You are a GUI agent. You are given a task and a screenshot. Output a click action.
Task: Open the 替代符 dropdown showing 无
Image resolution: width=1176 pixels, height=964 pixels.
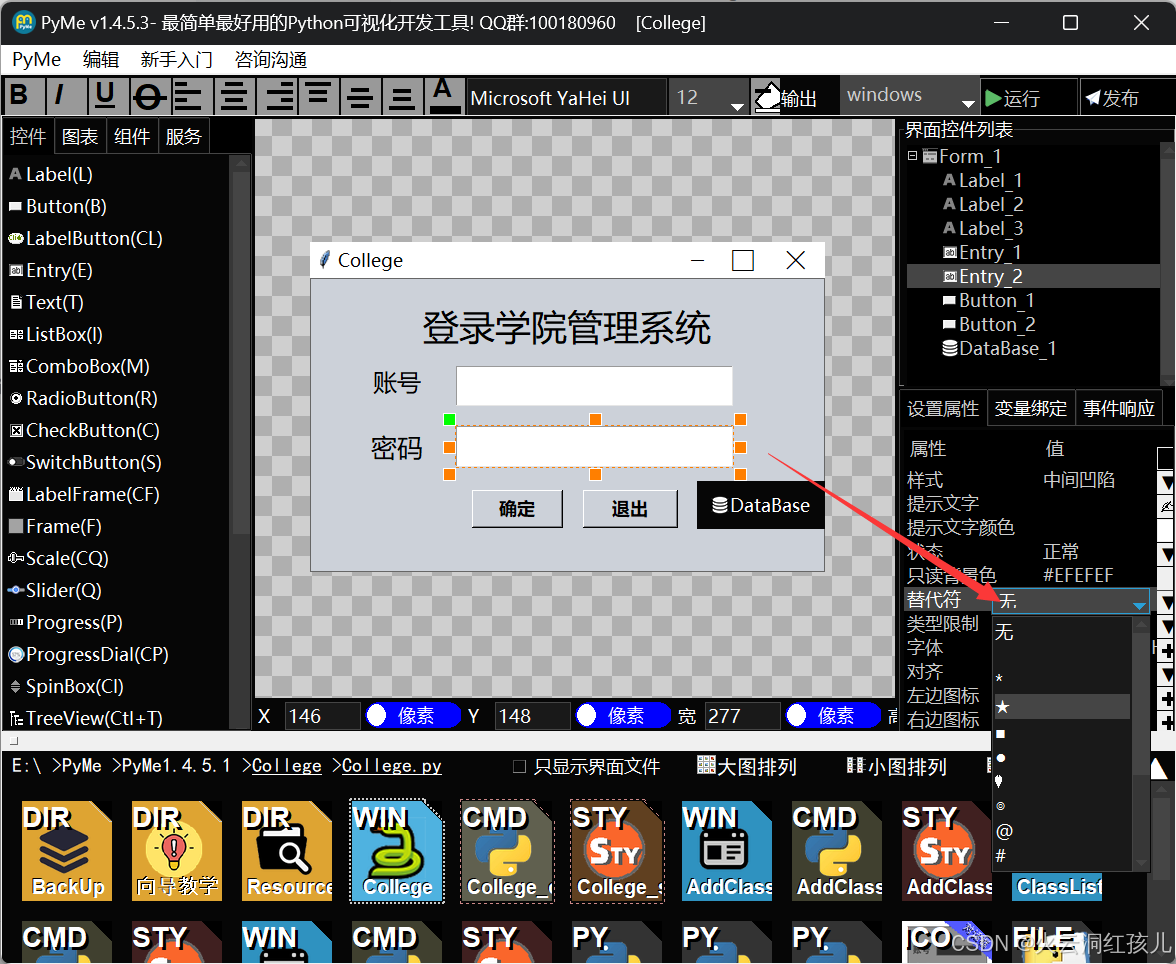(x=1071, y=601)
